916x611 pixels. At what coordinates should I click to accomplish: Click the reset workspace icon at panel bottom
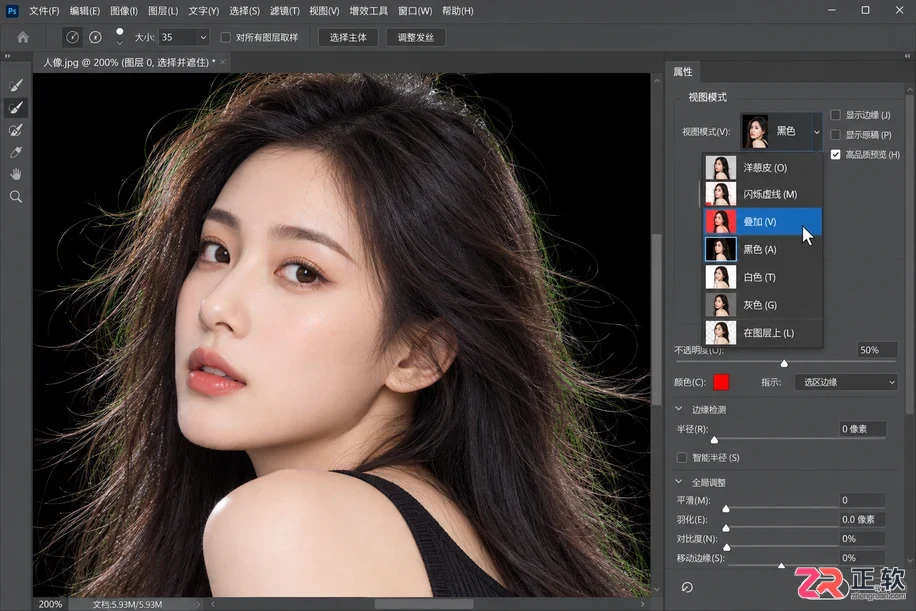pos(687,587)
